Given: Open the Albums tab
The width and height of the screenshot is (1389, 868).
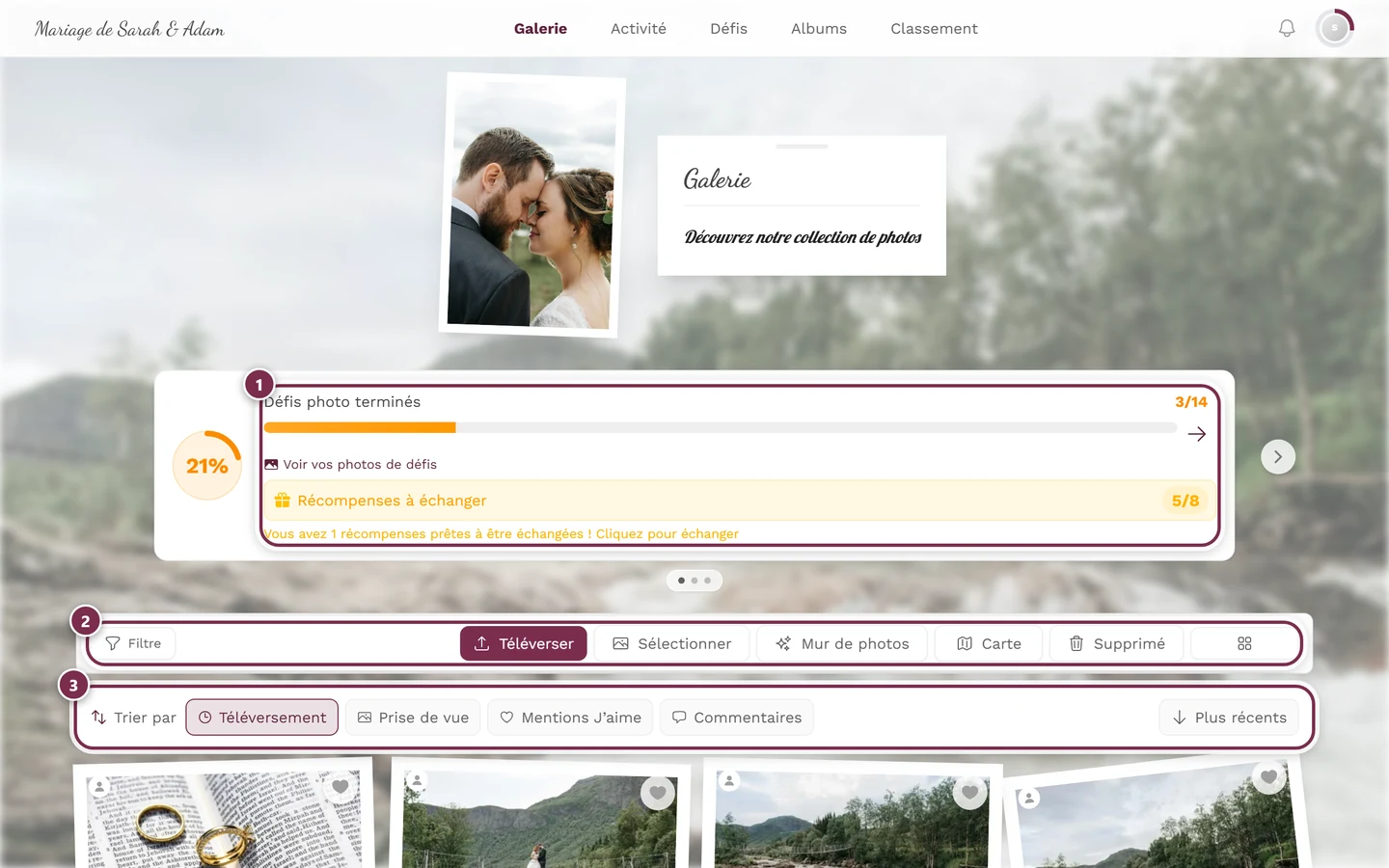Looking at the screenshot, I should [819, 29].
